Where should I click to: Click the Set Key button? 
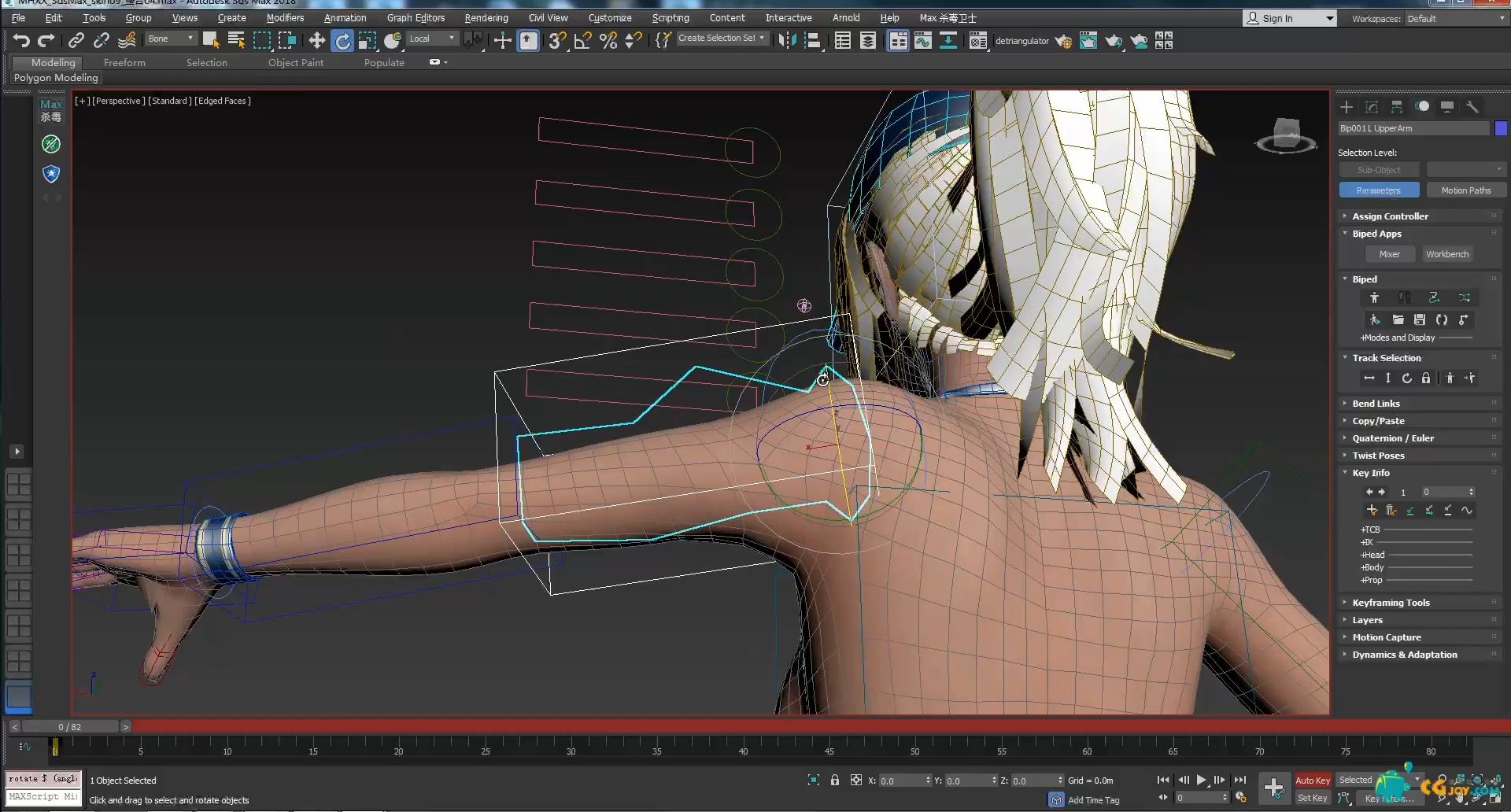[x=1312, y=798]
